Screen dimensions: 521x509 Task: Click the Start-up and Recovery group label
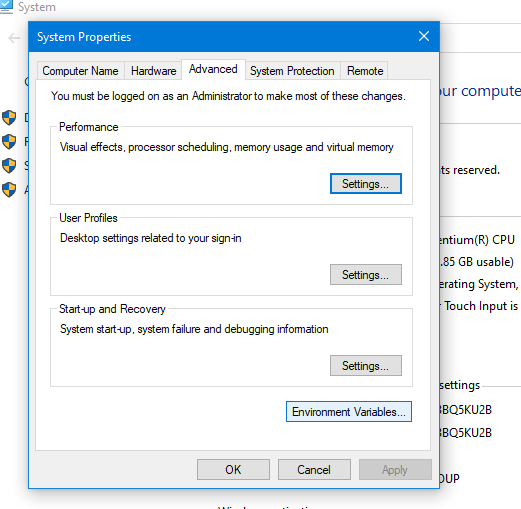click(x=112, y=309)
